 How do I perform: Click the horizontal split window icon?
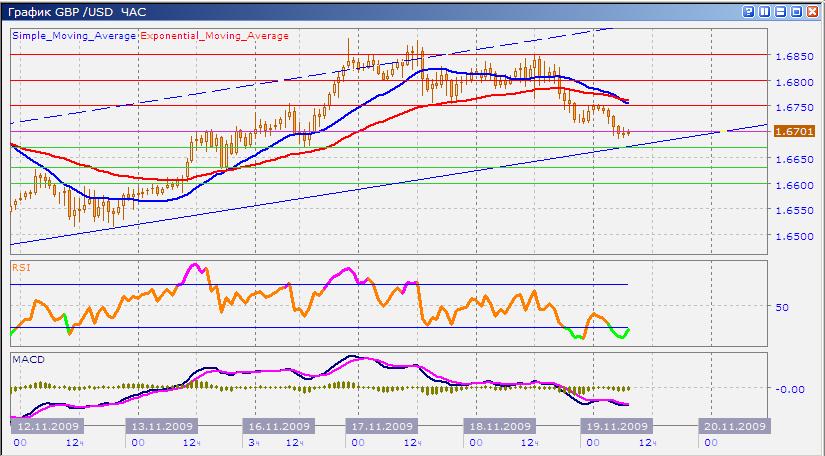click(780, 10)
